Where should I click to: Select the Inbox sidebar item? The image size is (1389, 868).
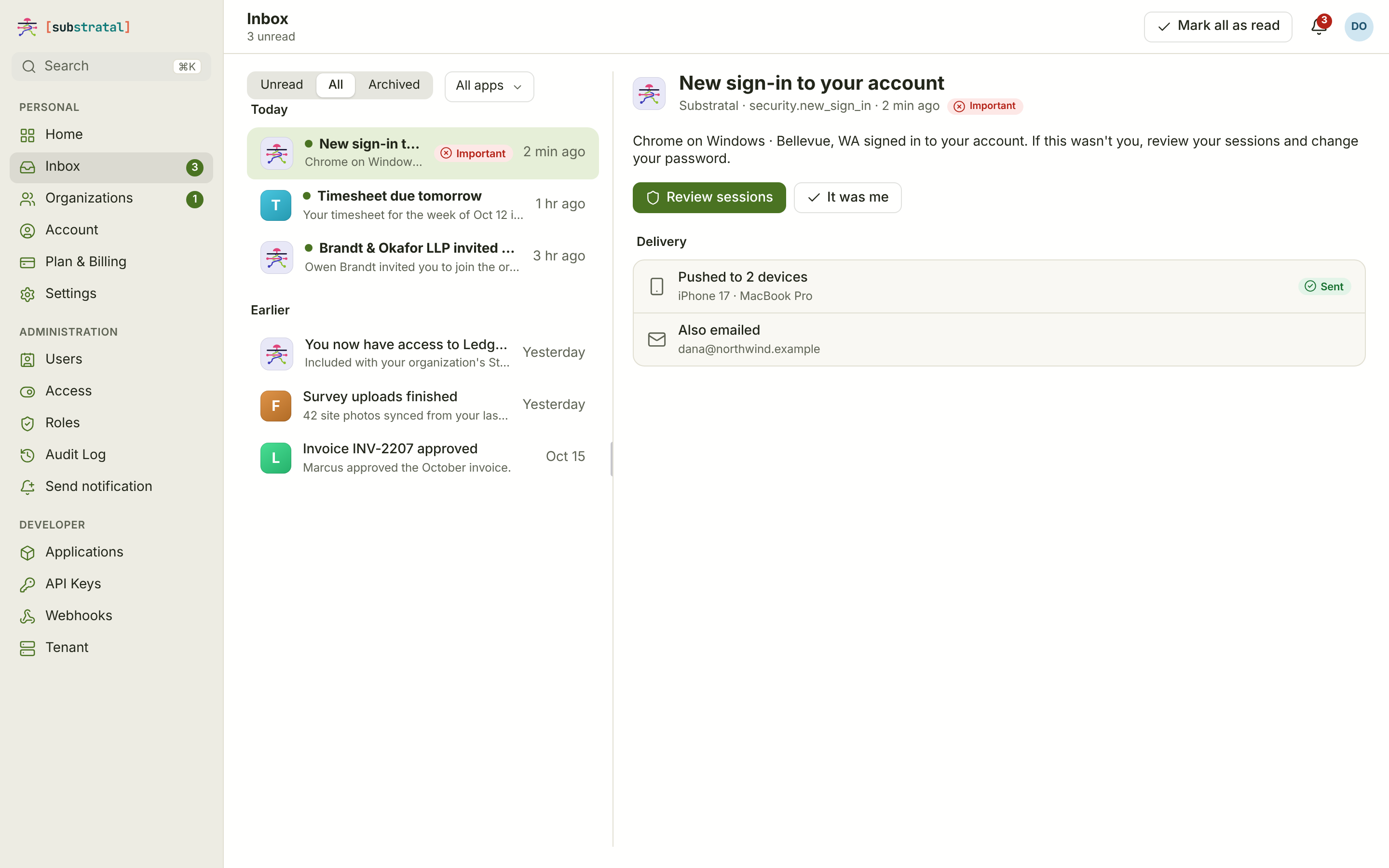click(111, 167)
